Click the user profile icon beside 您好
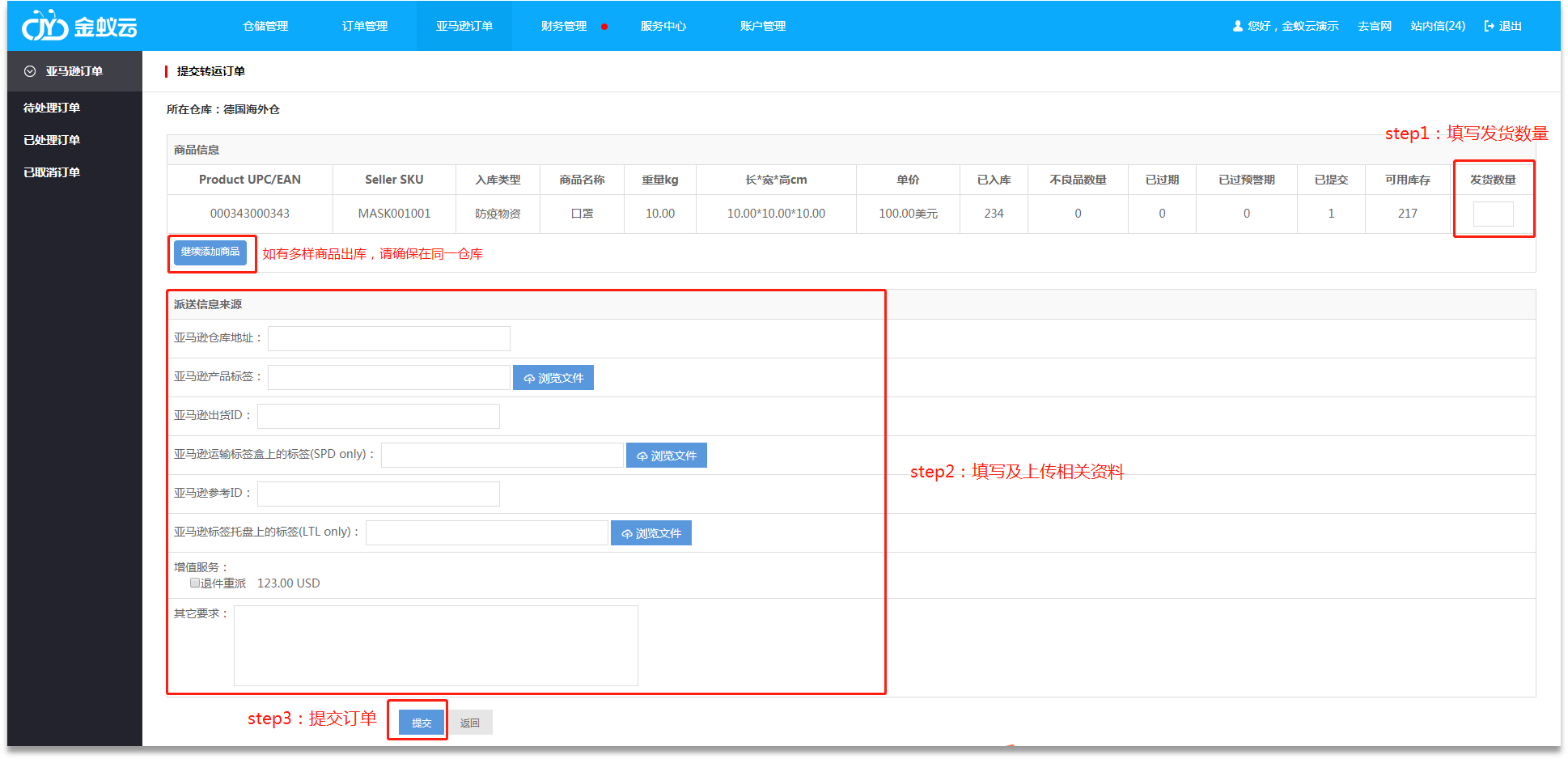Screen dimensions: 1568x759 (1237, 26)
